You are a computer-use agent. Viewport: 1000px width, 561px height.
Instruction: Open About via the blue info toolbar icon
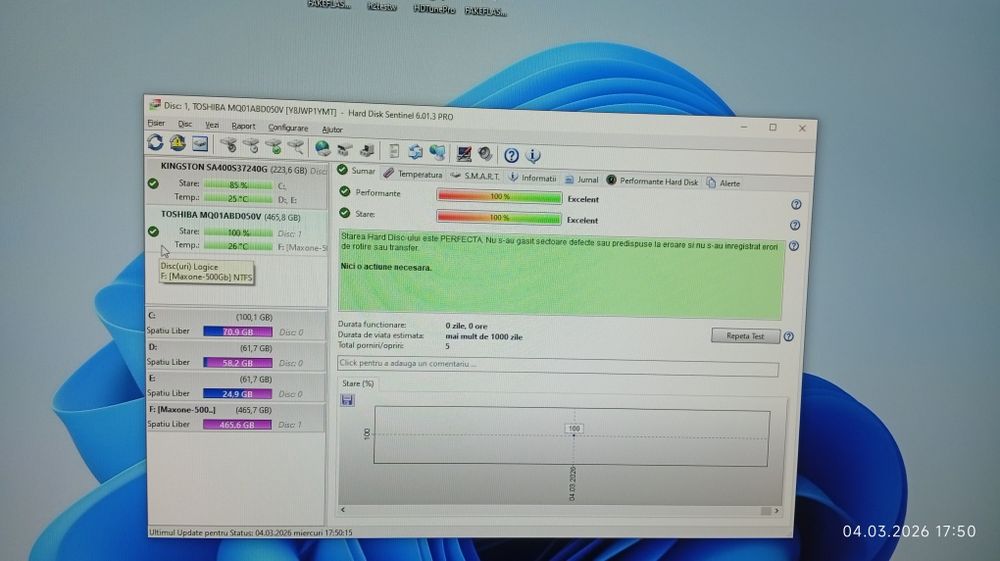click(x=533, y=156)
